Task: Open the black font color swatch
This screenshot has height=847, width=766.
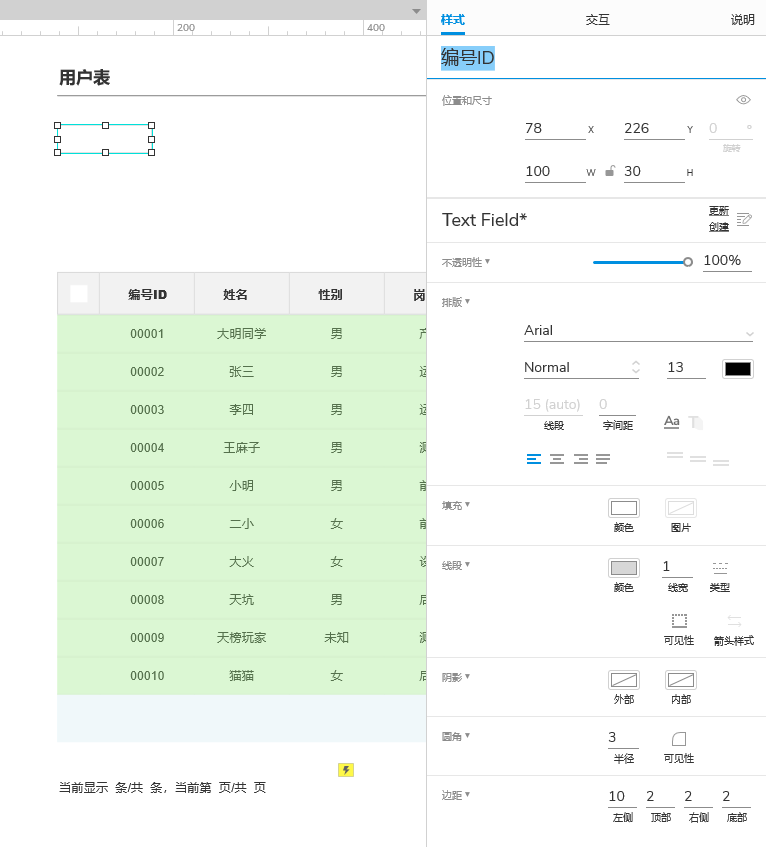Action: tap(737, 369)
